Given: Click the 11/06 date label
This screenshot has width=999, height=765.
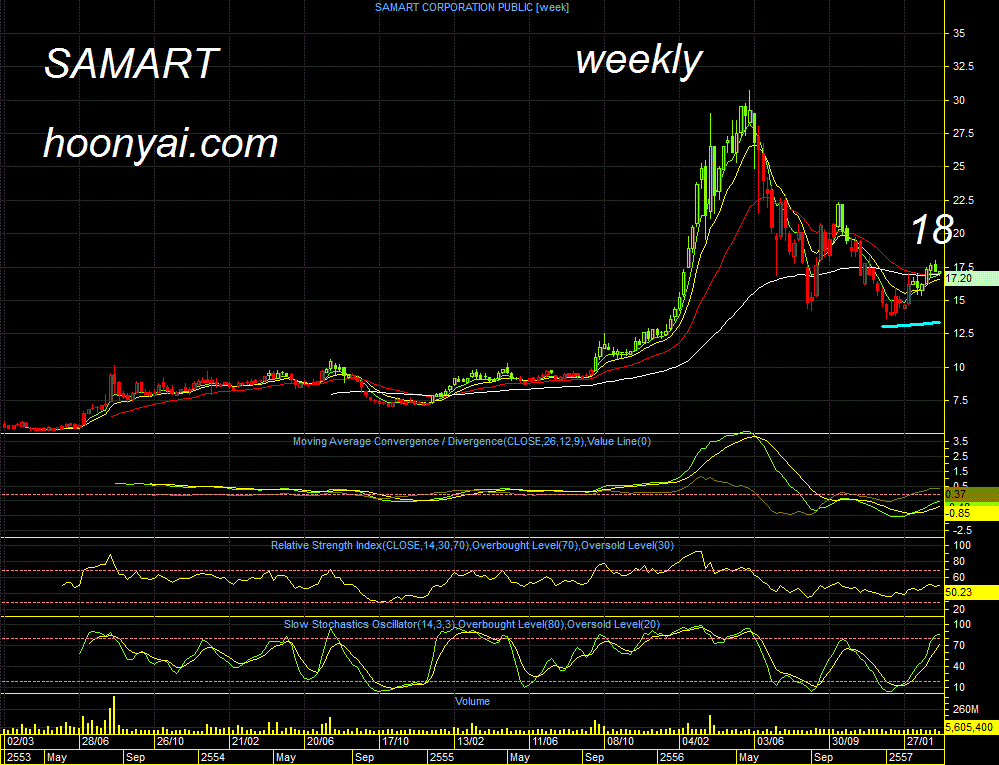Looking at the screenshot, I should [x=545, y=741].
